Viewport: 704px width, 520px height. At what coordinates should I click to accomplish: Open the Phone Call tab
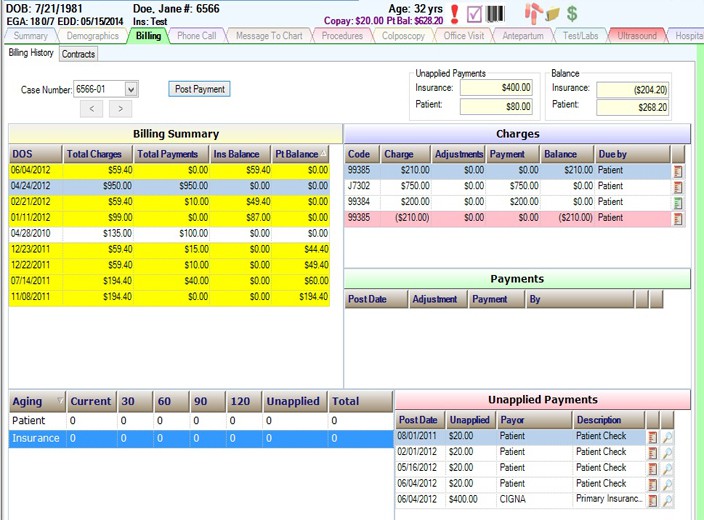click(x=196, y=36)
